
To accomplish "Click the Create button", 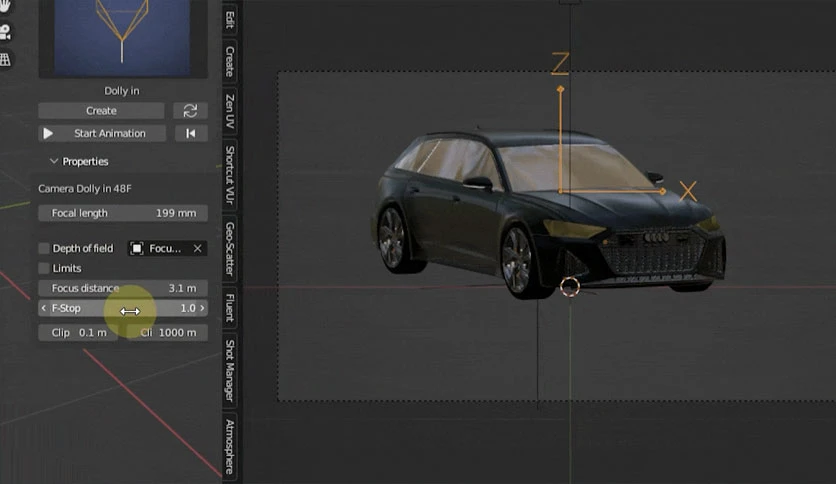I will click(101, 111).
